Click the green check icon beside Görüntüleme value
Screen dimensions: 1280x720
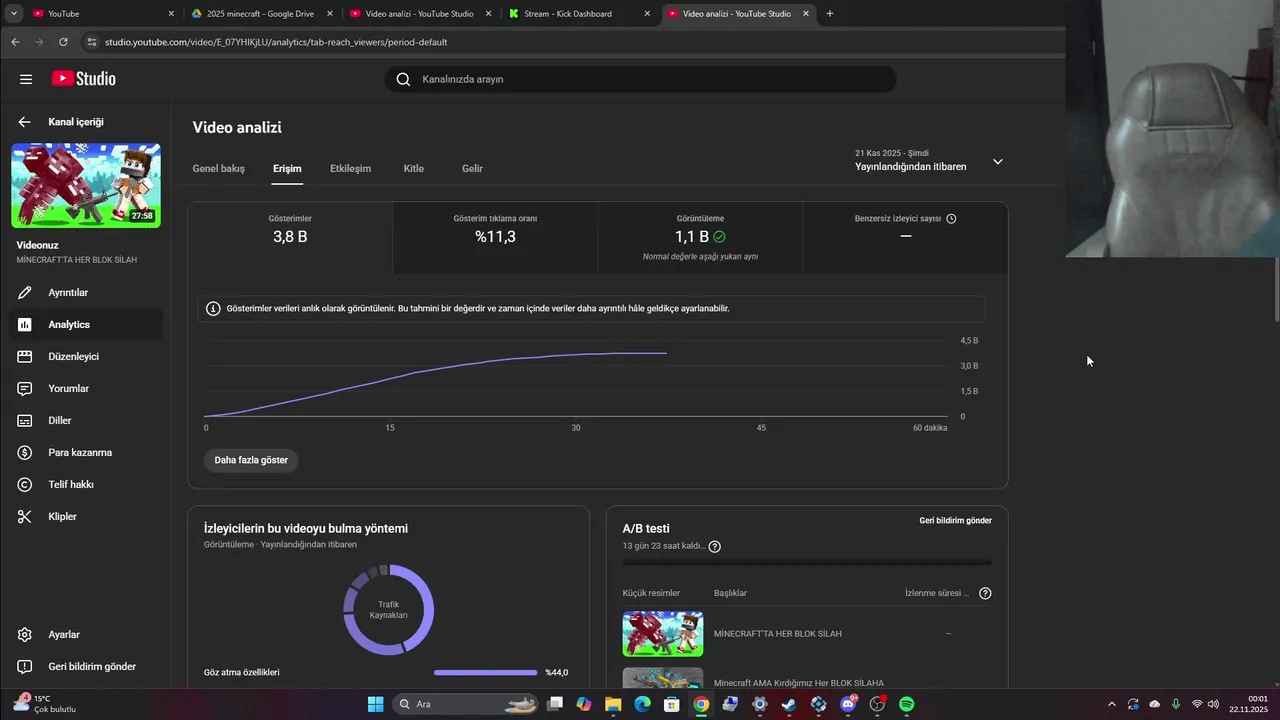[720, 237]
